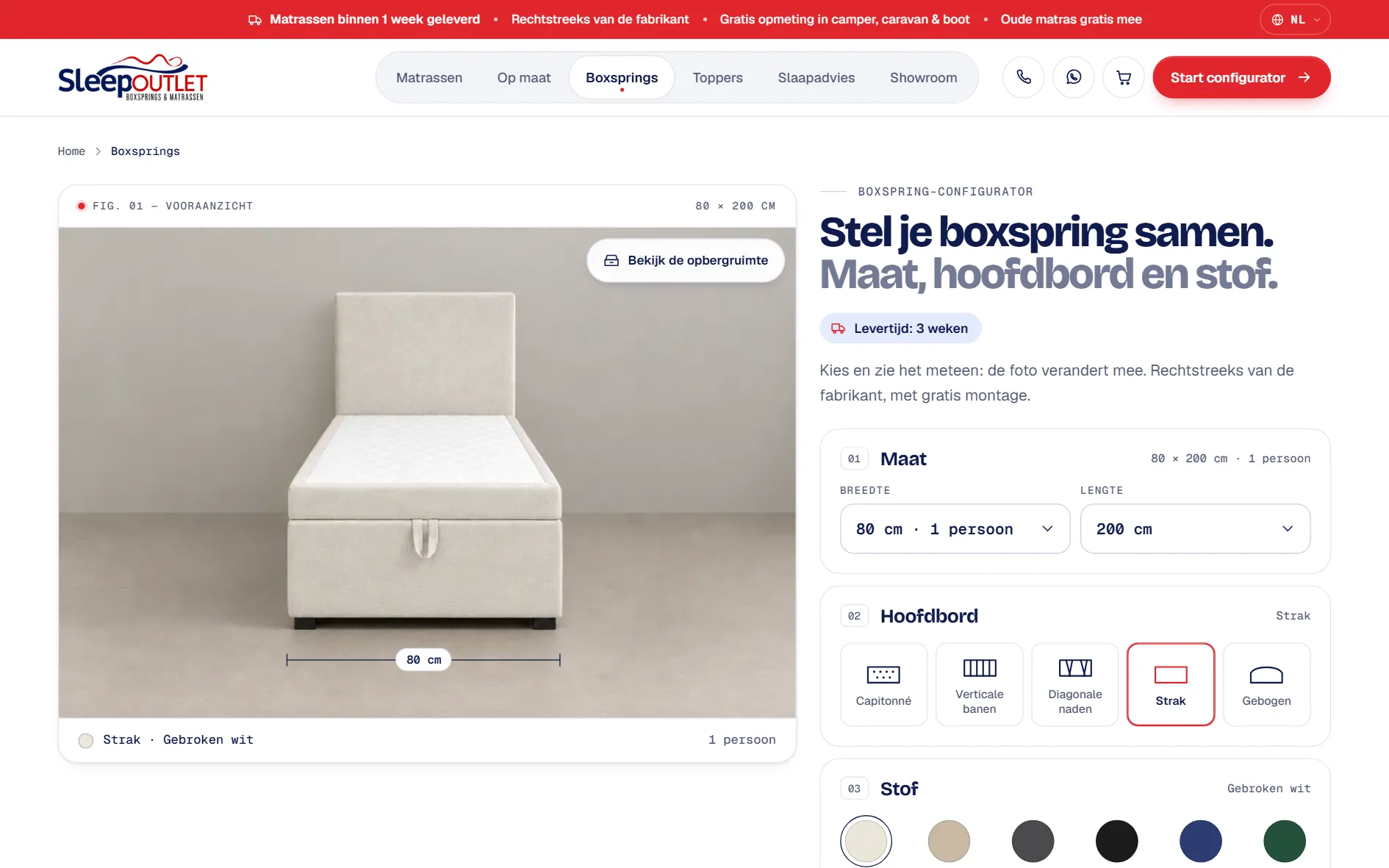Open the shopping cart icon
The image size is (1389, 868).
point(1123,77)
